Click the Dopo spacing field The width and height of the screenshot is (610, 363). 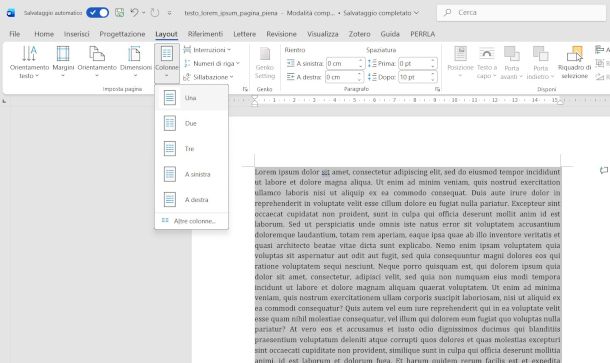[x=414, y=77]
